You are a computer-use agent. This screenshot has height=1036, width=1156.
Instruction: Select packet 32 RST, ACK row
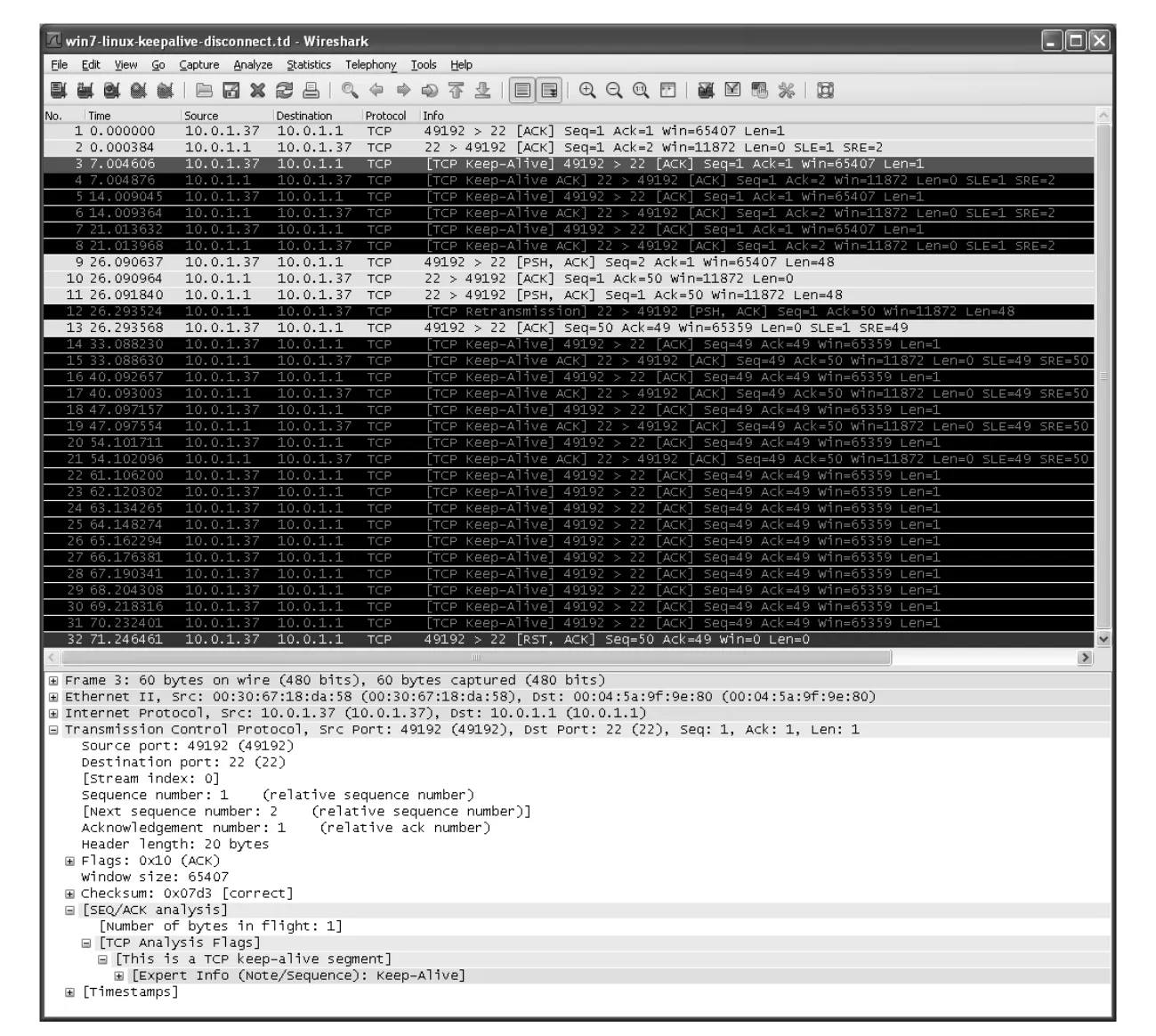(x=569, y=640)
